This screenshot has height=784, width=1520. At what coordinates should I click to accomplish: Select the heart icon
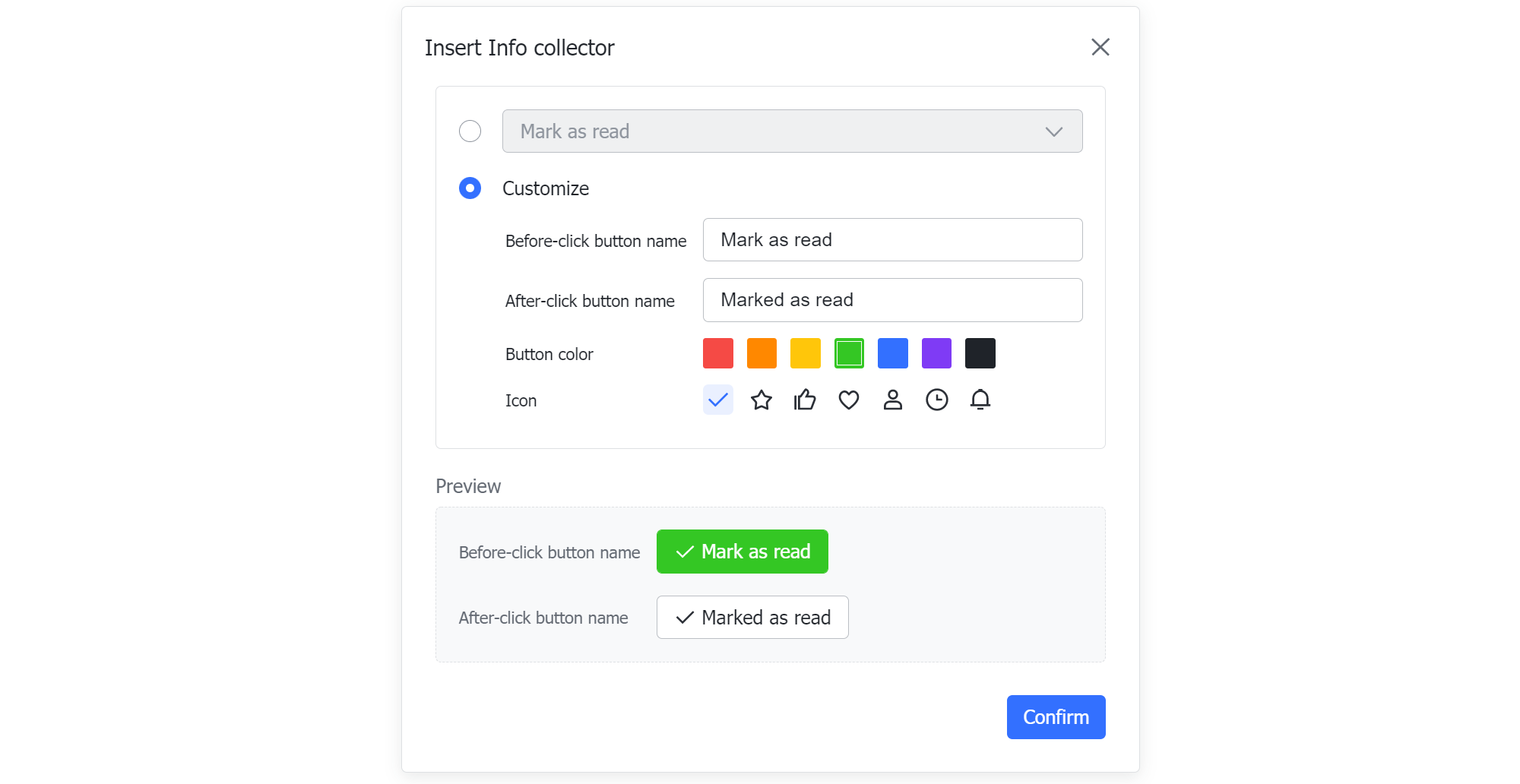pyautogui.click(x=849, y=400)
